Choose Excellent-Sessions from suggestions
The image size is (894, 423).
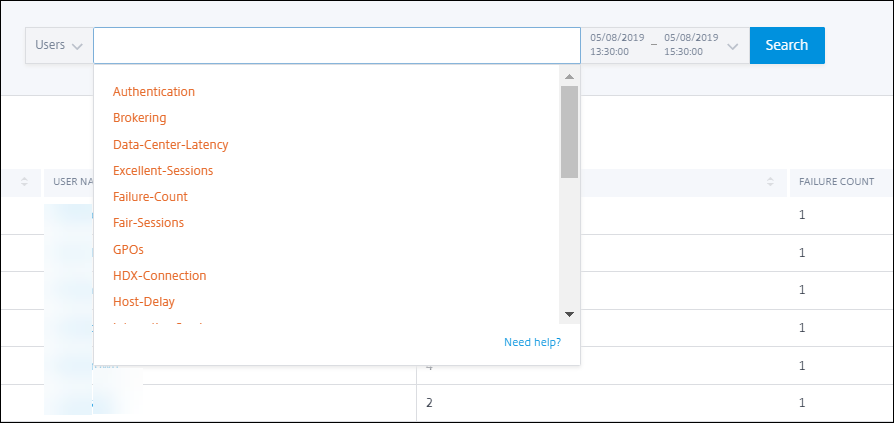[x=163, y=170]
